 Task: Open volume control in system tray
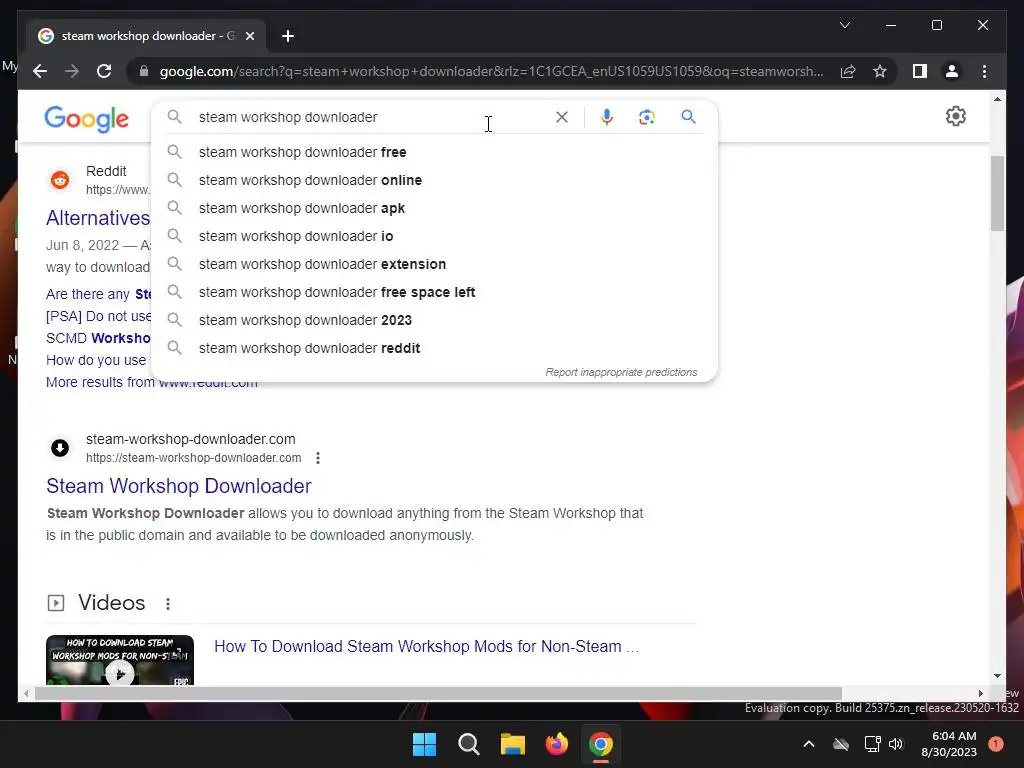(896, 744)
